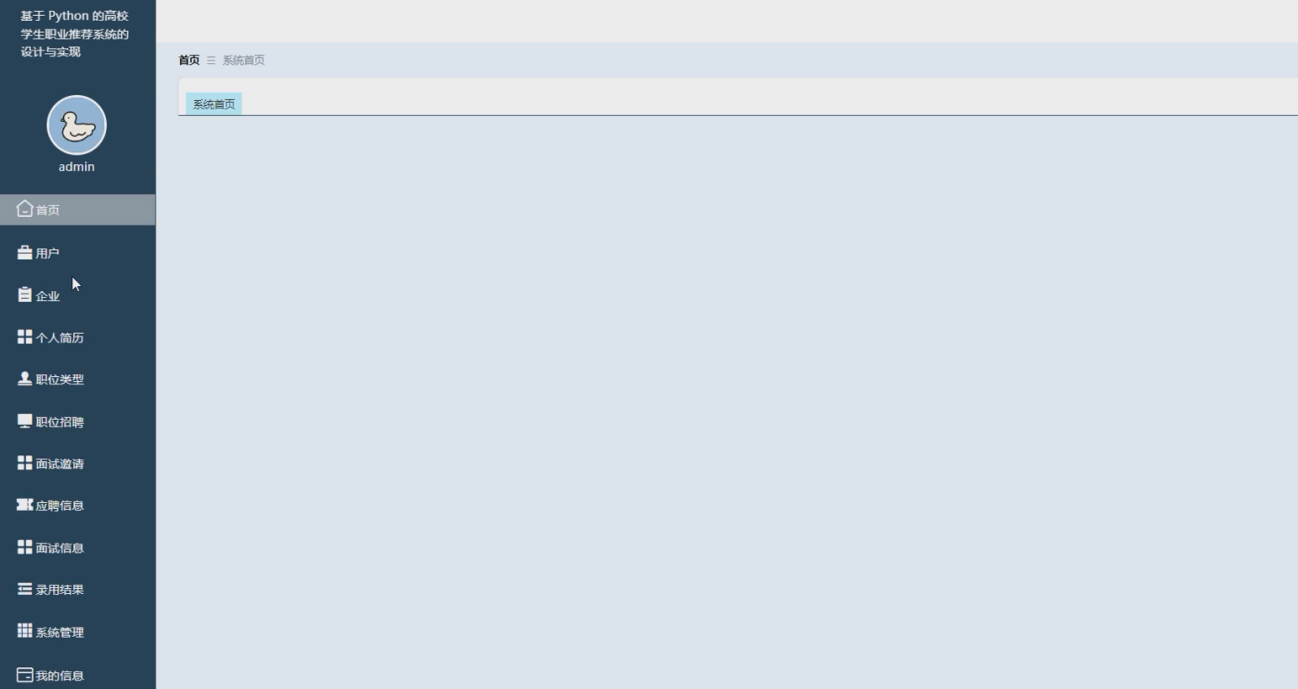This screenshot has height=689, width=1298.
Task: Click the system title text in the sidebar
Action: coord(75,34)
